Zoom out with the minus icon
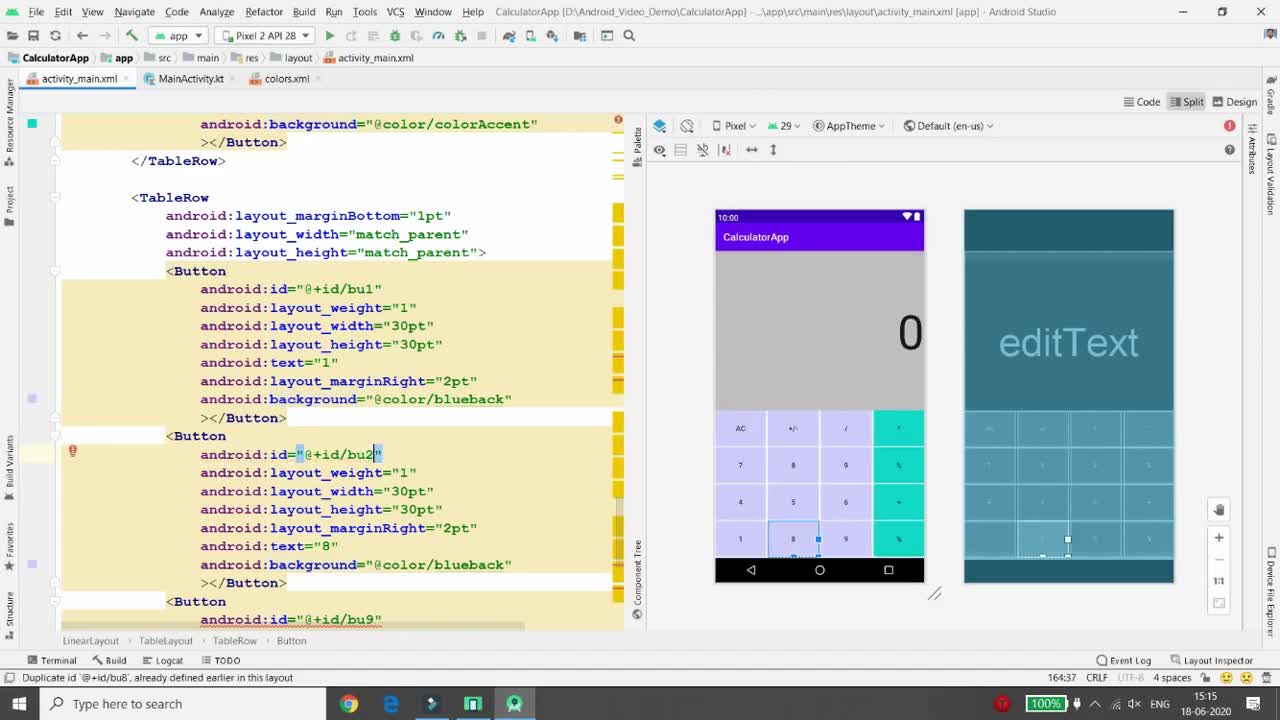1280x720 pixels. (x=1219, y=560)
